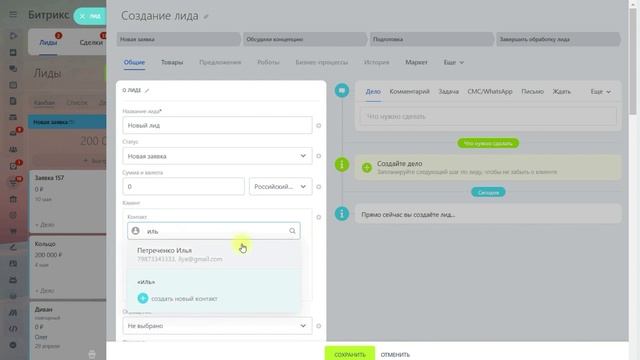
Task: Click gear icon next to Сумма и валюта
Action: (319, 187)
